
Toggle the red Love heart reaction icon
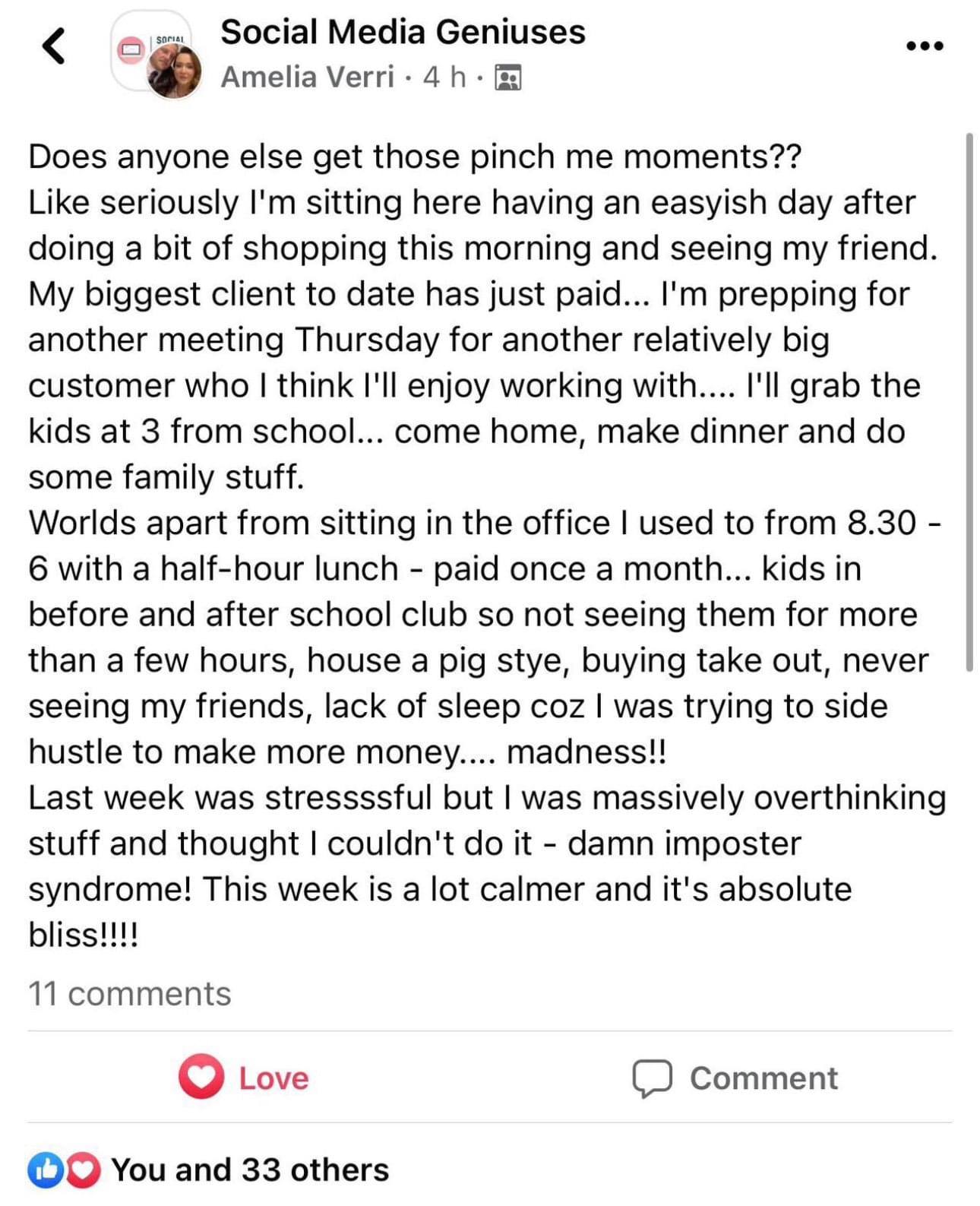click(x=201, y=1076)
